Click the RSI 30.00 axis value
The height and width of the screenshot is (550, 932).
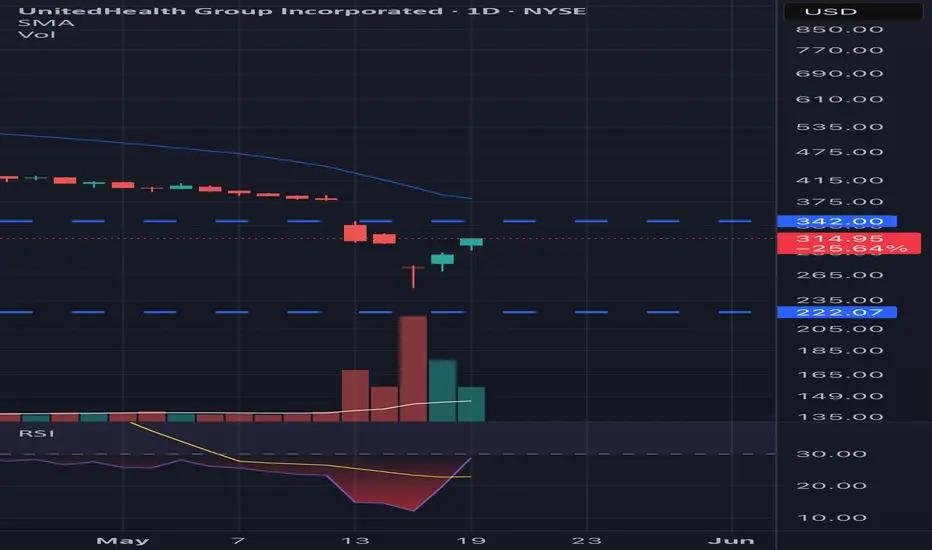(831, 454)
